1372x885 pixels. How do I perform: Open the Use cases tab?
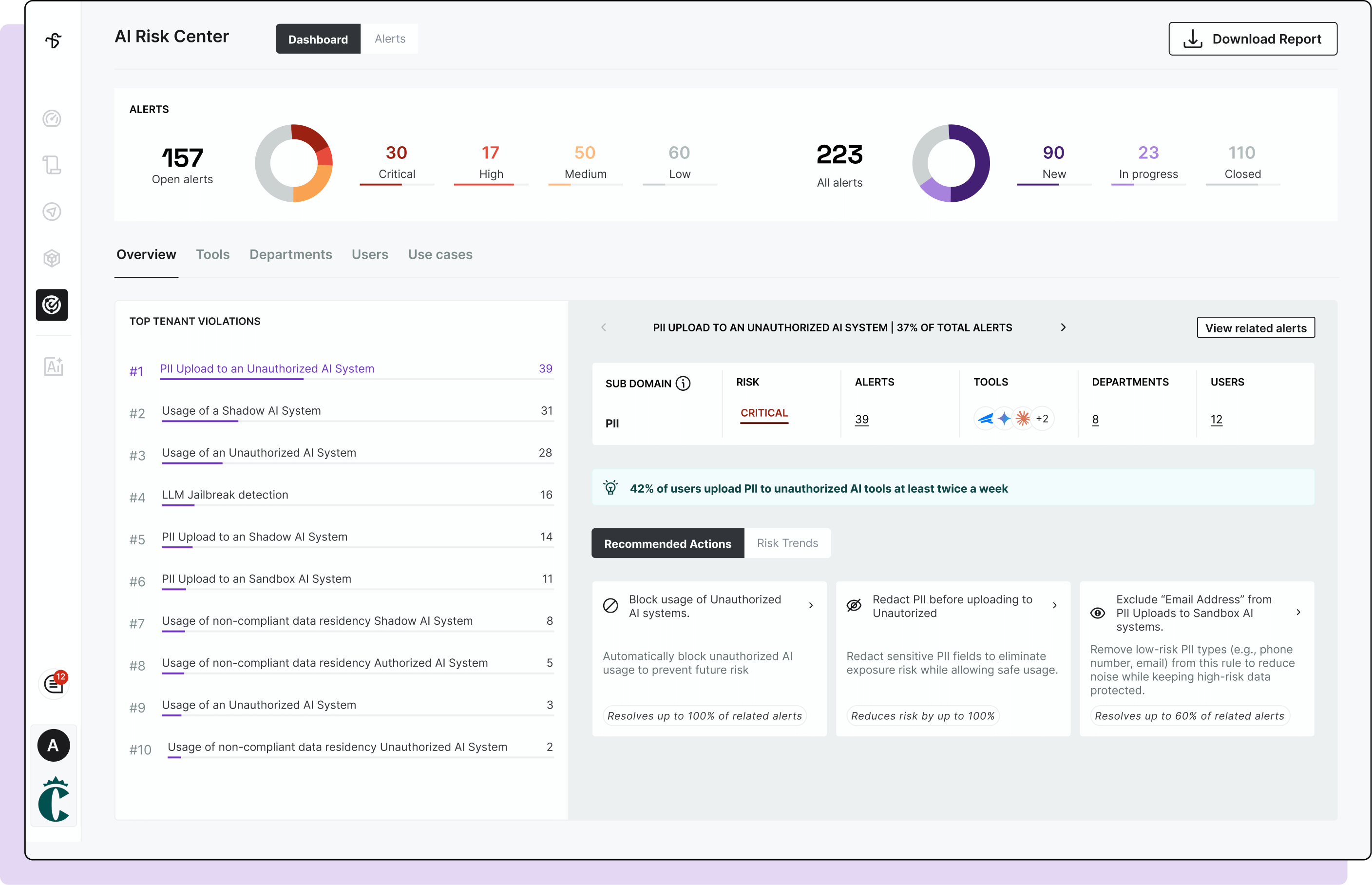(440, 254)
